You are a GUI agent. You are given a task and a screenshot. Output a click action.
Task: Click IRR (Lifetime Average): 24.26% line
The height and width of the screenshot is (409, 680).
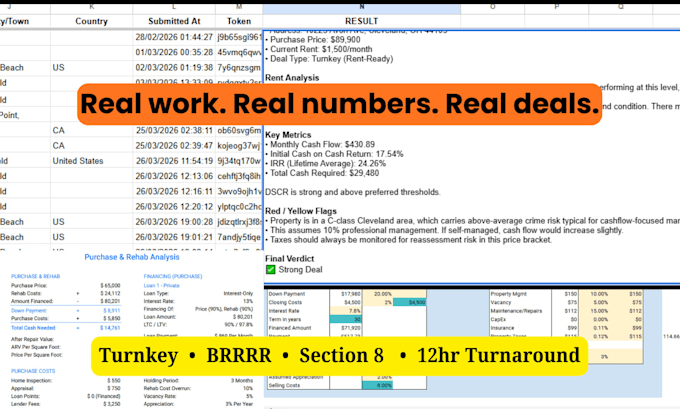coord(327,164)
